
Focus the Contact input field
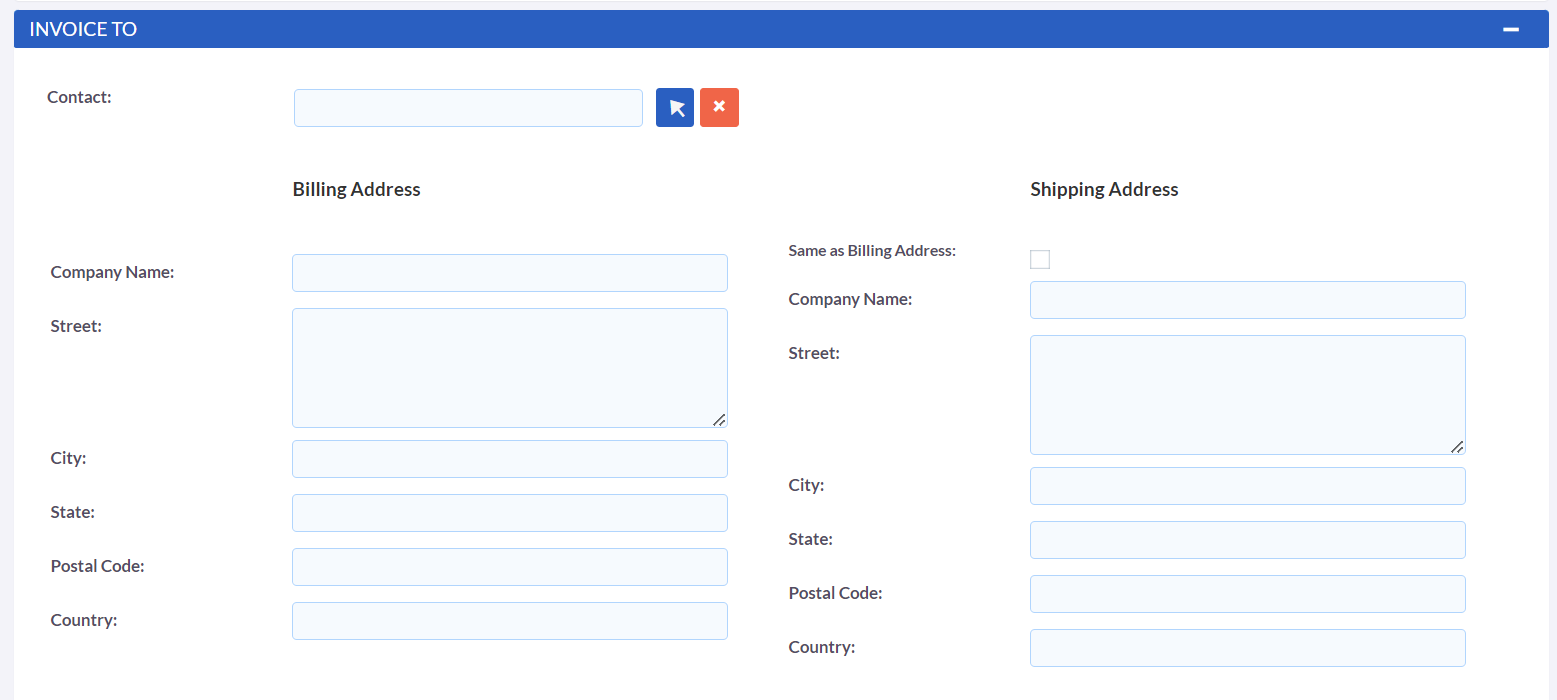[468, 108]
